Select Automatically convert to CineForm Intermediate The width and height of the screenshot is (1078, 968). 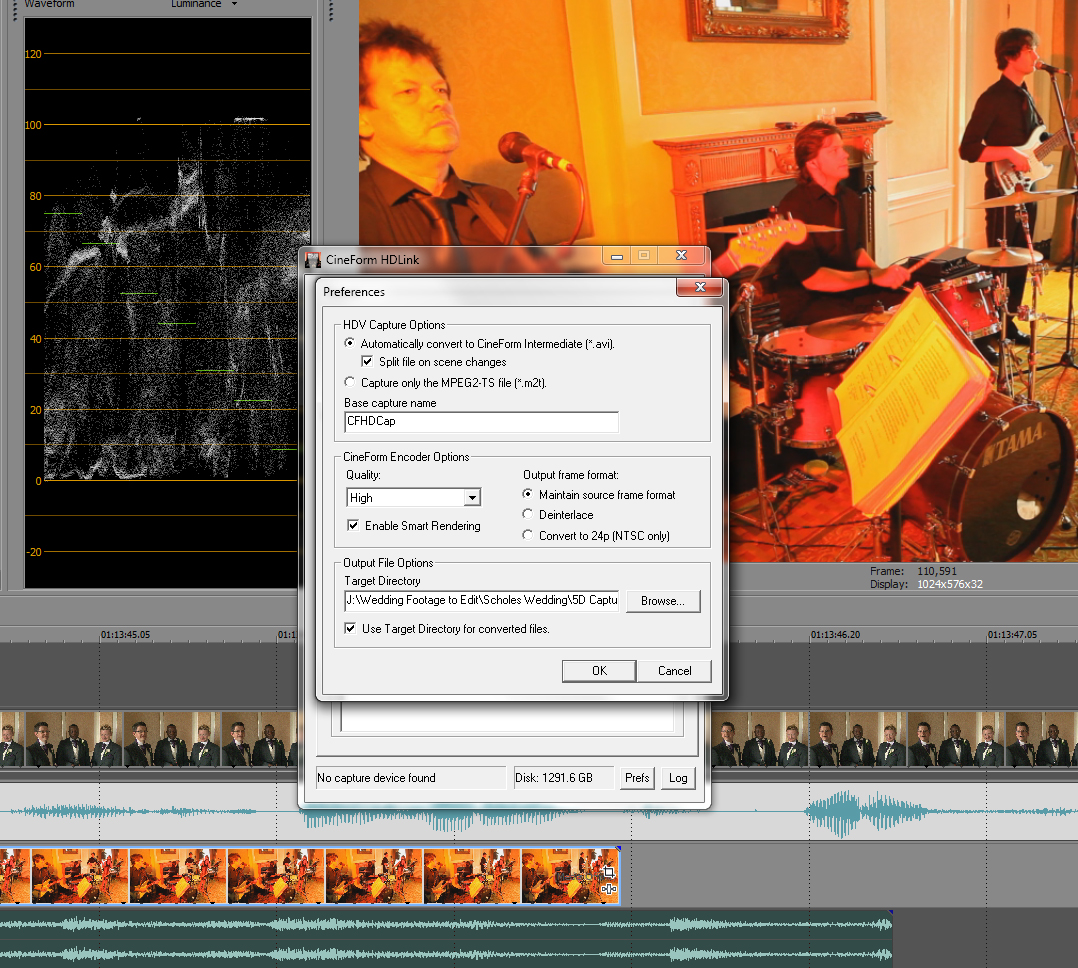coord(349,343)
